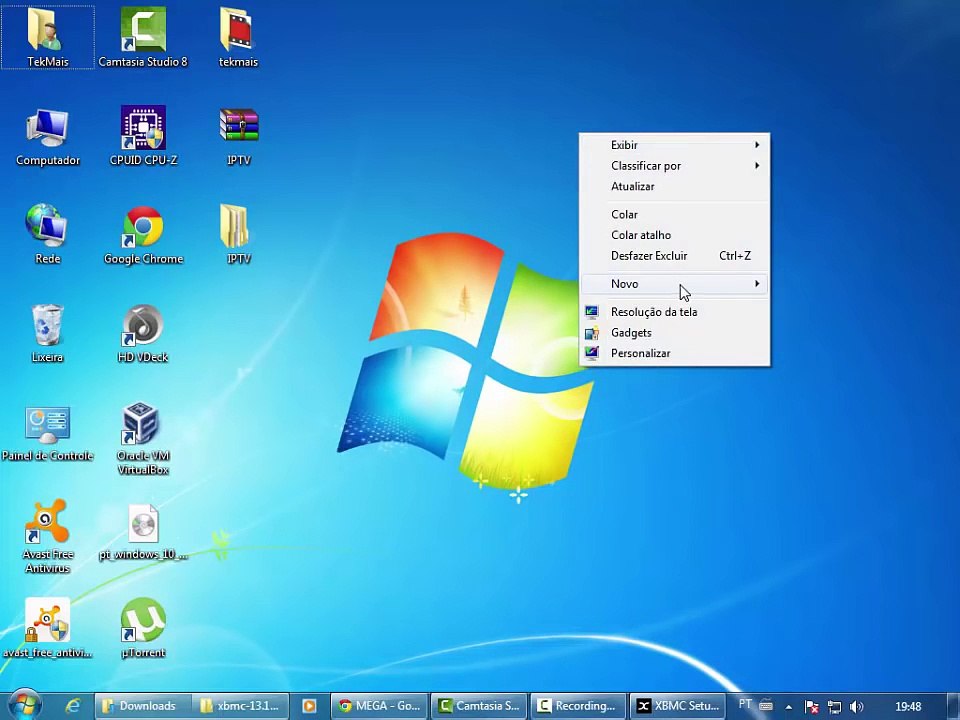Open the volume speaker tray icon
This screenshot has height=720, width=960.
[x=856, y=707]
